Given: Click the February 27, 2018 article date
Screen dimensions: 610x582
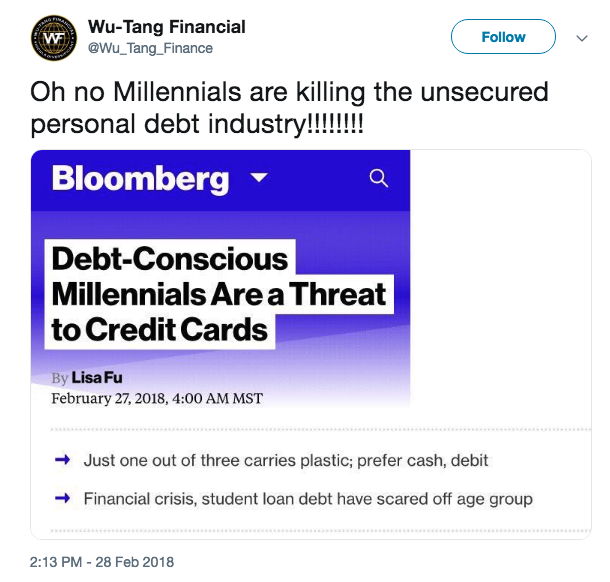Looking at the screenshot, I should tap(156, 398).
